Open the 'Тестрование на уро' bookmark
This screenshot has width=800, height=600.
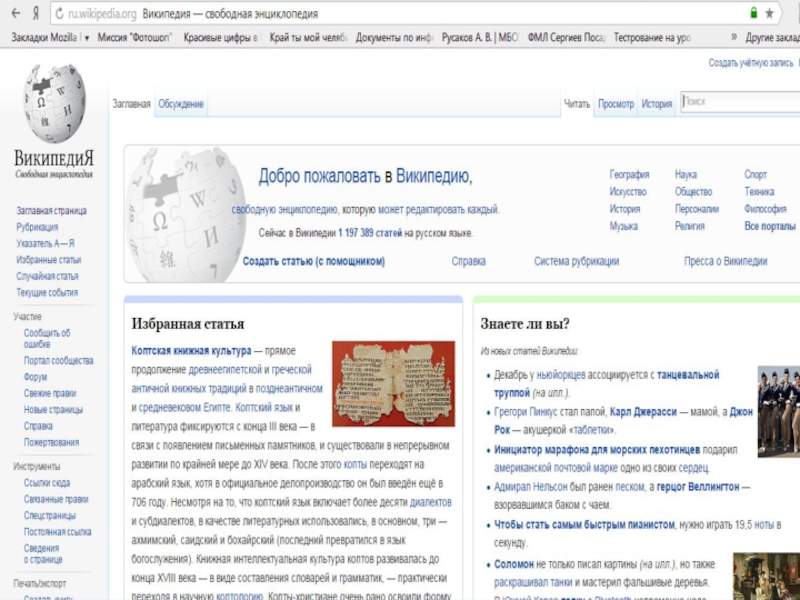[x=652, y=37]
